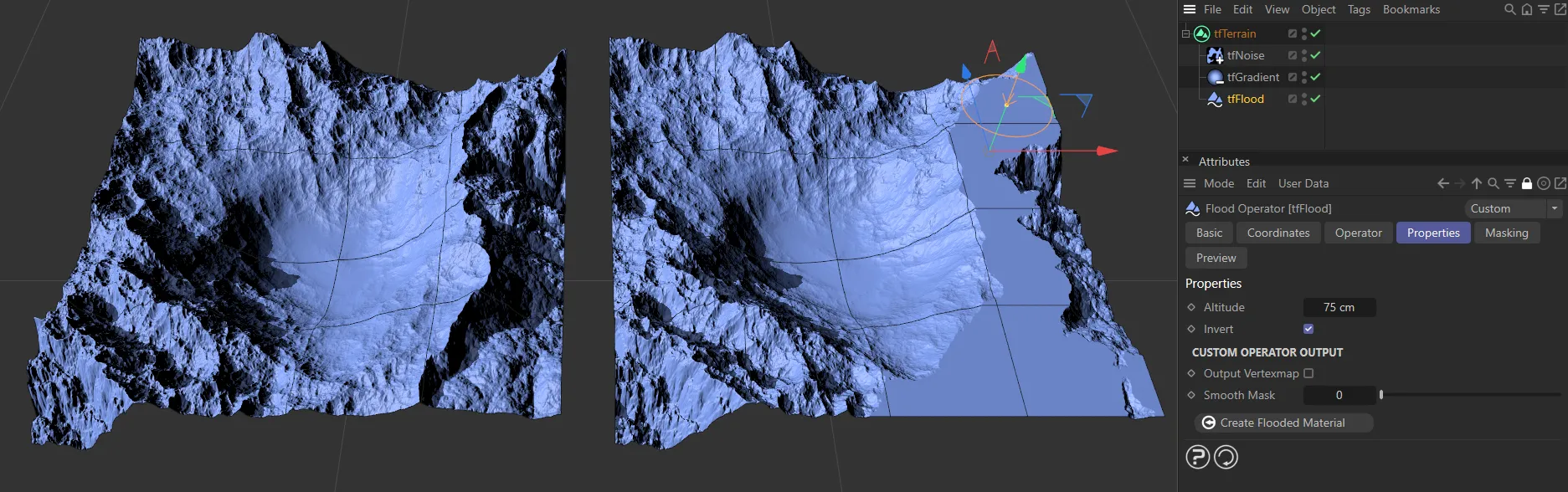Go back with Attributes left arrow
This screenshot has height=492, width=1568.
1442,183
